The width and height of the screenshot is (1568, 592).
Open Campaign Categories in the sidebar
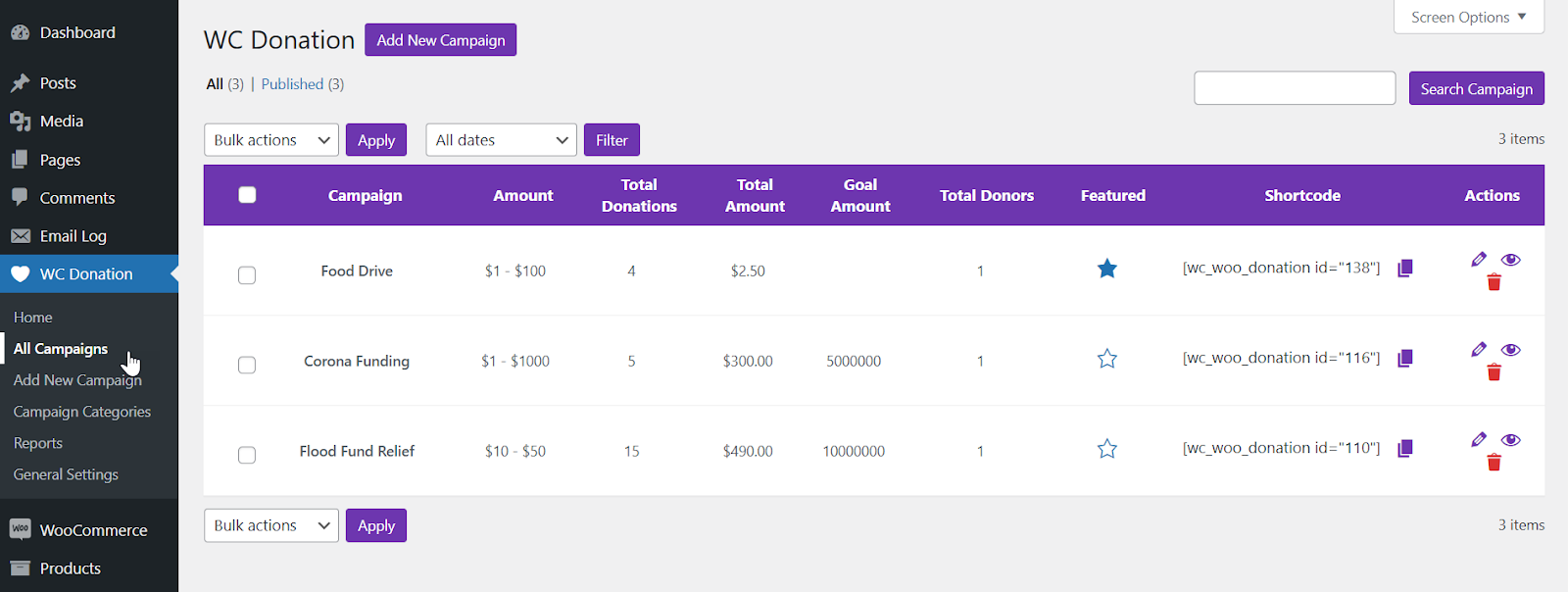pos(82,412)
